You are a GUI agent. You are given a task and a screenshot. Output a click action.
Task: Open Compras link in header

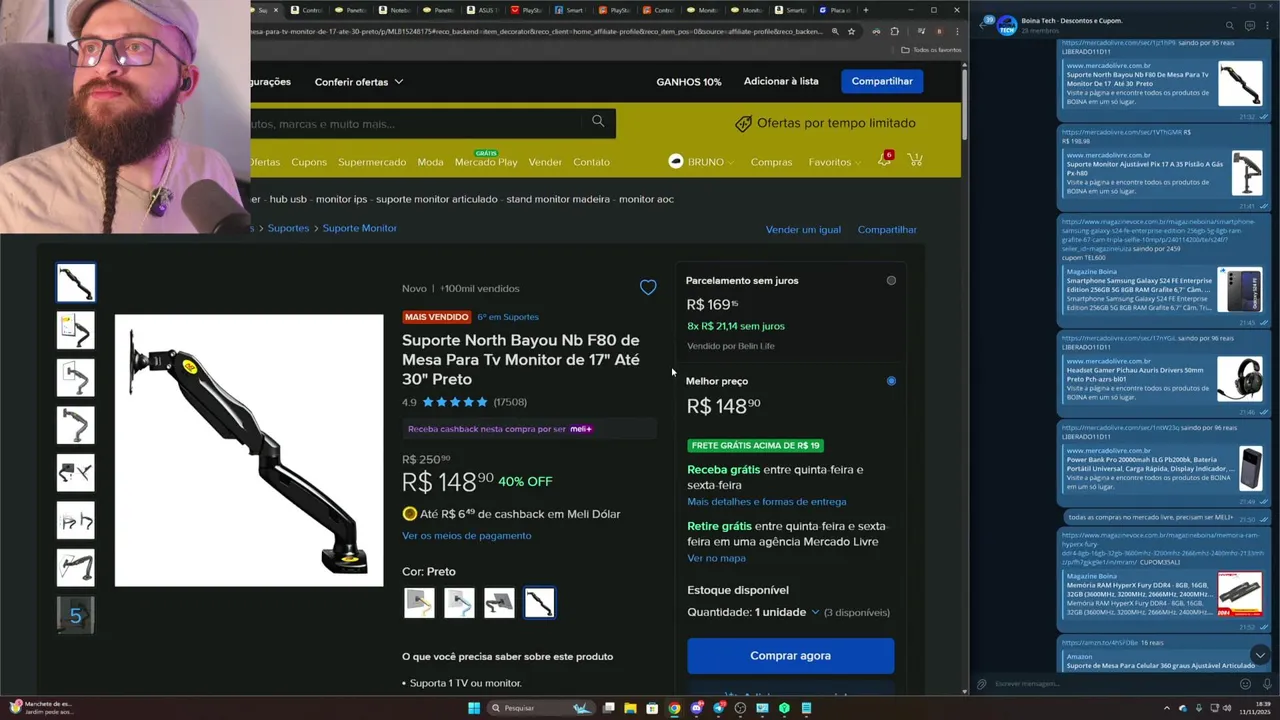pyautogui.click(x=771, y=161)
